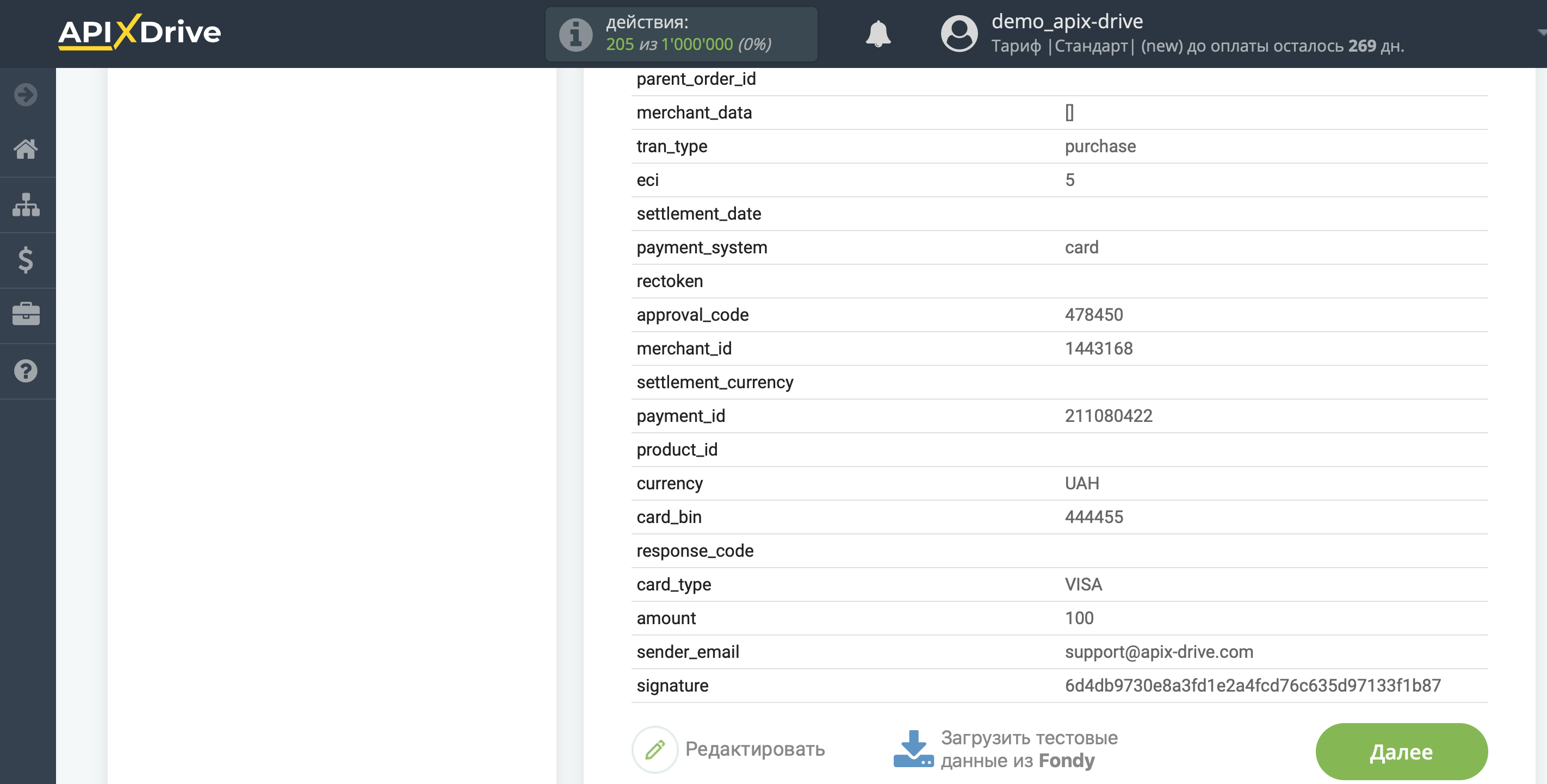This screenshot has height=784, width=1547.
Task: Select payment_id value 211080422
Action: pyautogui.click(x=1109, y=416)
